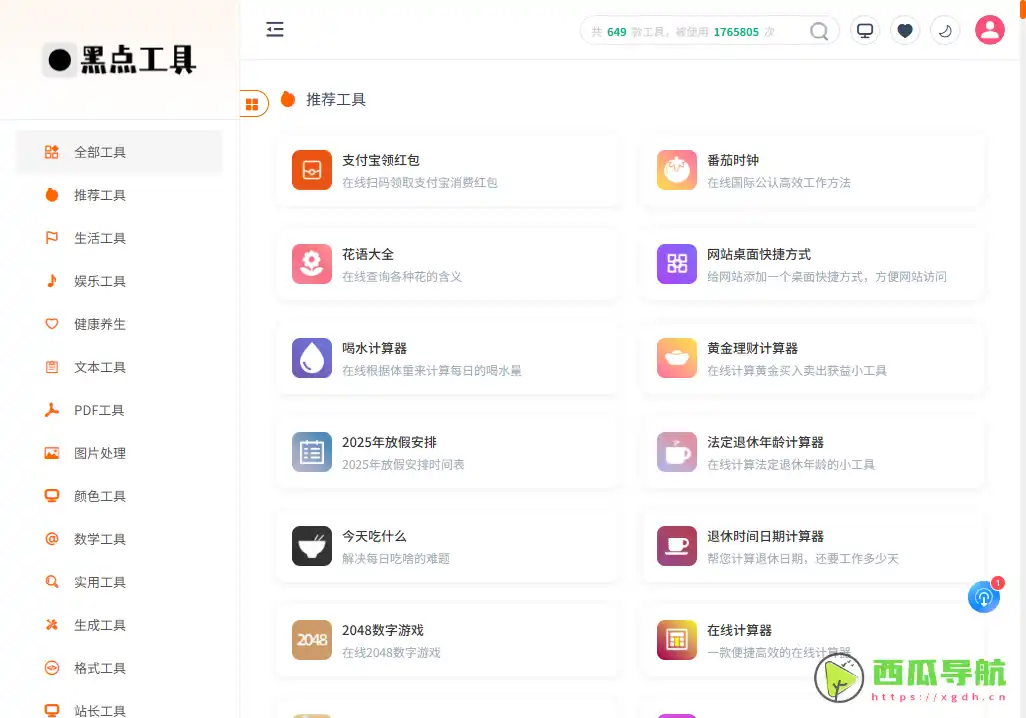
Task: Open 生成工具 category in sidebar
Action: (x=119, y=625)
